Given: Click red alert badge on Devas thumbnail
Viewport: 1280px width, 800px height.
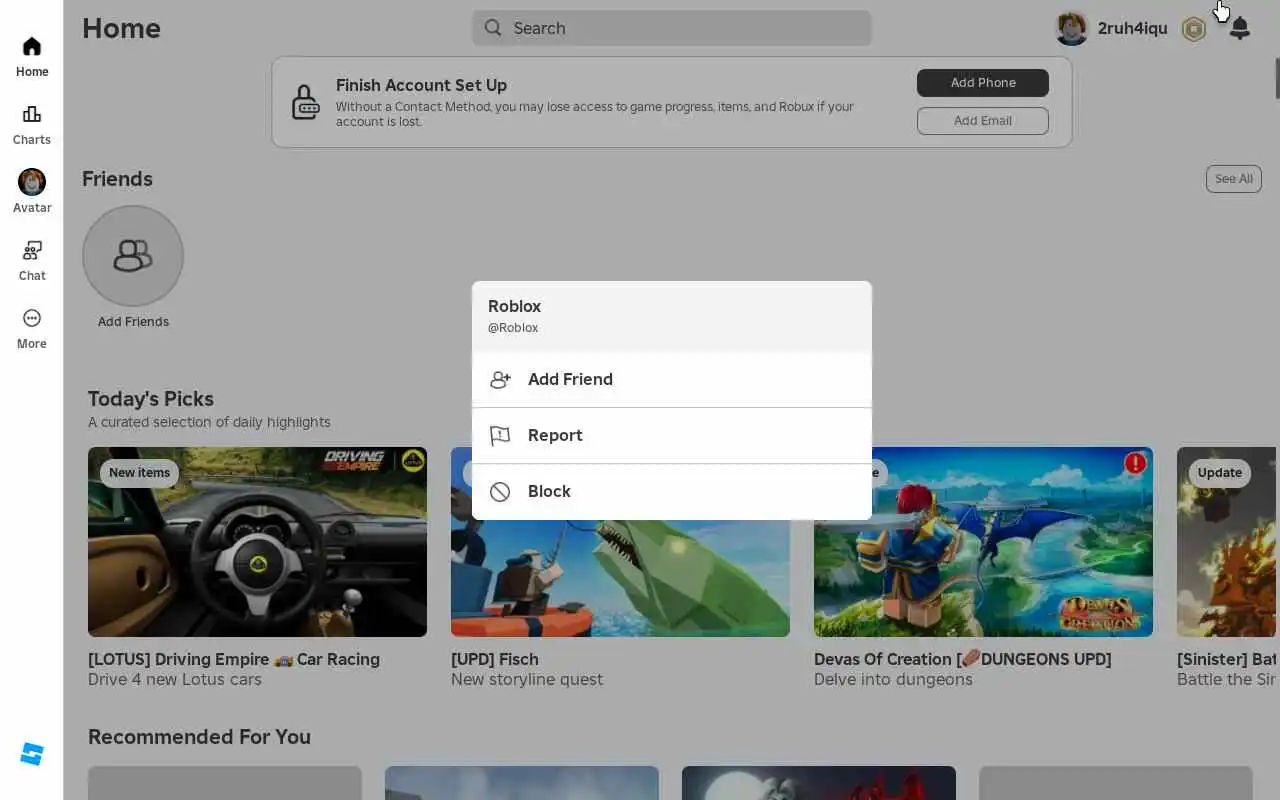Looking at the screenshot, I should (x=1135, y=463).
